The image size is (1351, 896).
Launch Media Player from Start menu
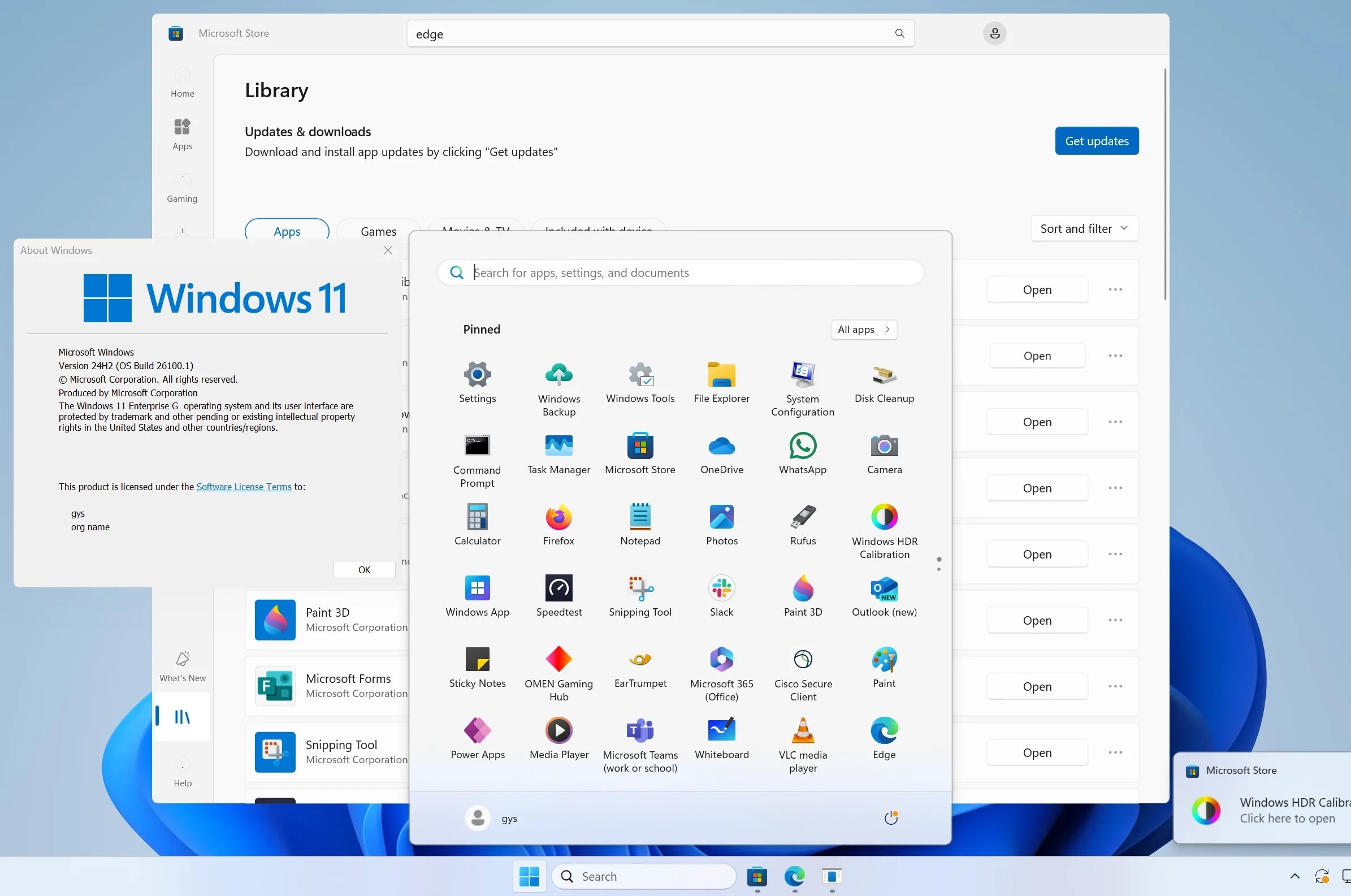(558, 738)
